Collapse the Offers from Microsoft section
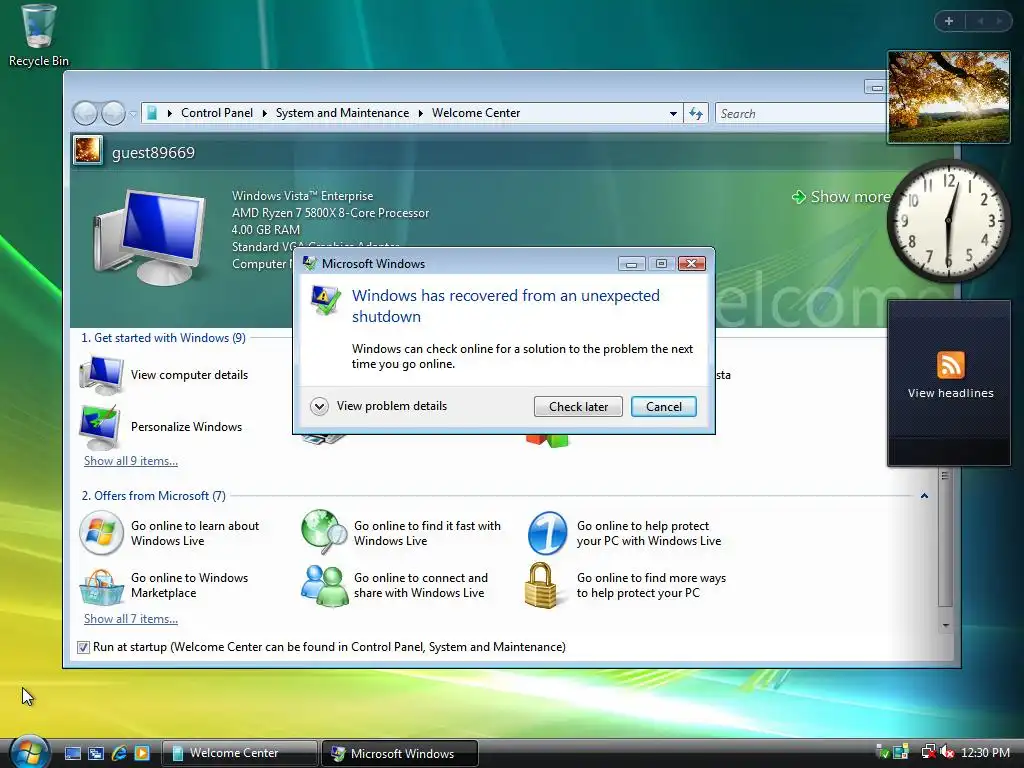This screenshot has height=768, width=1024. [x=924, y=496]
